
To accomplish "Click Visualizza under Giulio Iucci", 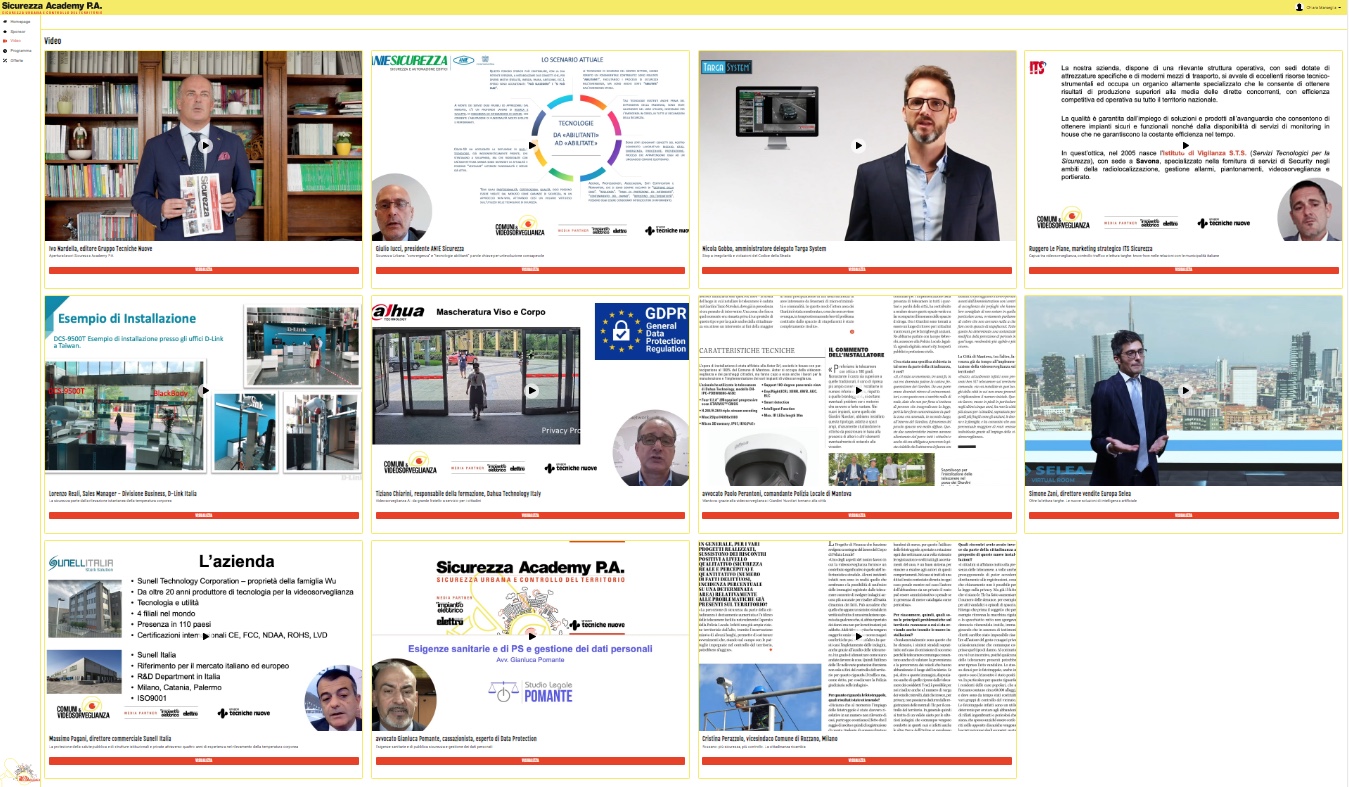I will click(x=530, y=270).
